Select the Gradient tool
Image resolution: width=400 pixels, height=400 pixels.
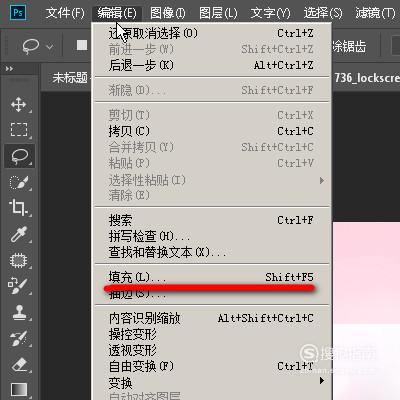pos(19,389)
